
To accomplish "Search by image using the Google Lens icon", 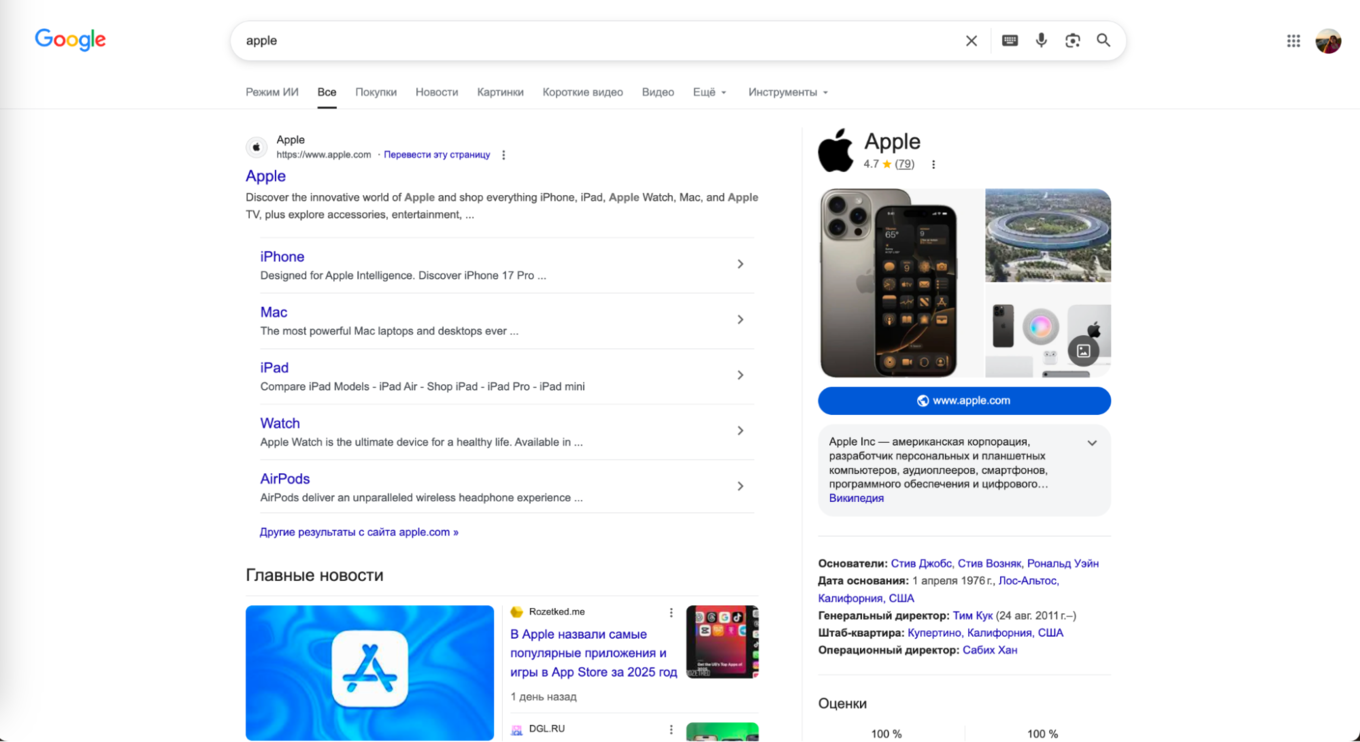I will (1072, 40).
